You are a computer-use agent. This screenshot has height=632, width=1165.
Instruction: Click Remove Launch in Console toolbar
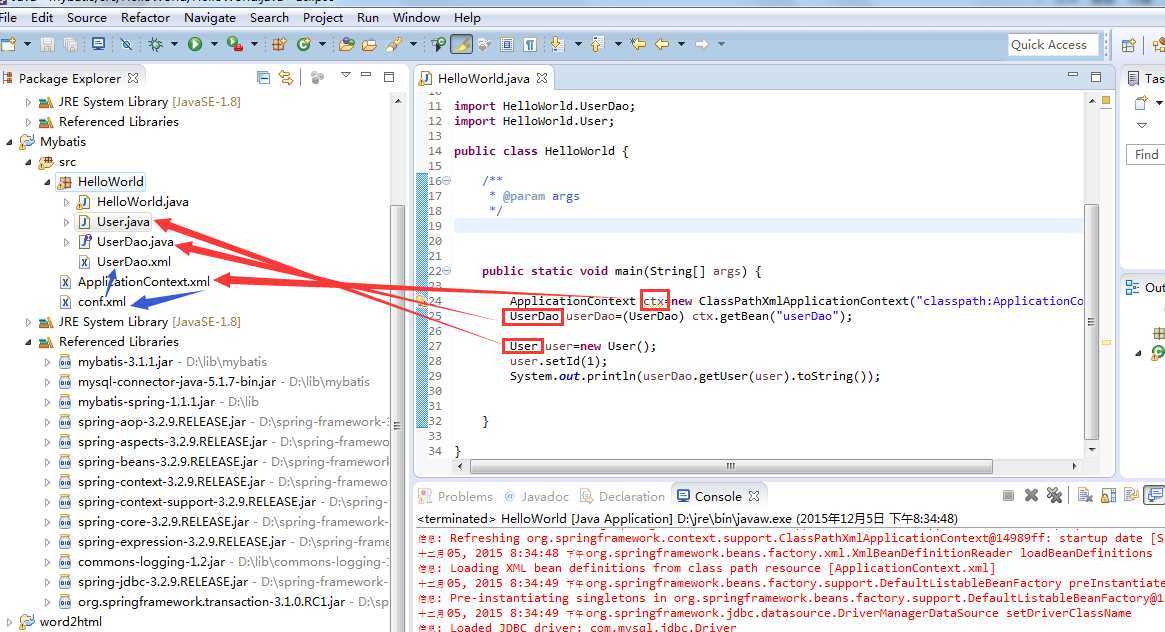click(1031, 495)
